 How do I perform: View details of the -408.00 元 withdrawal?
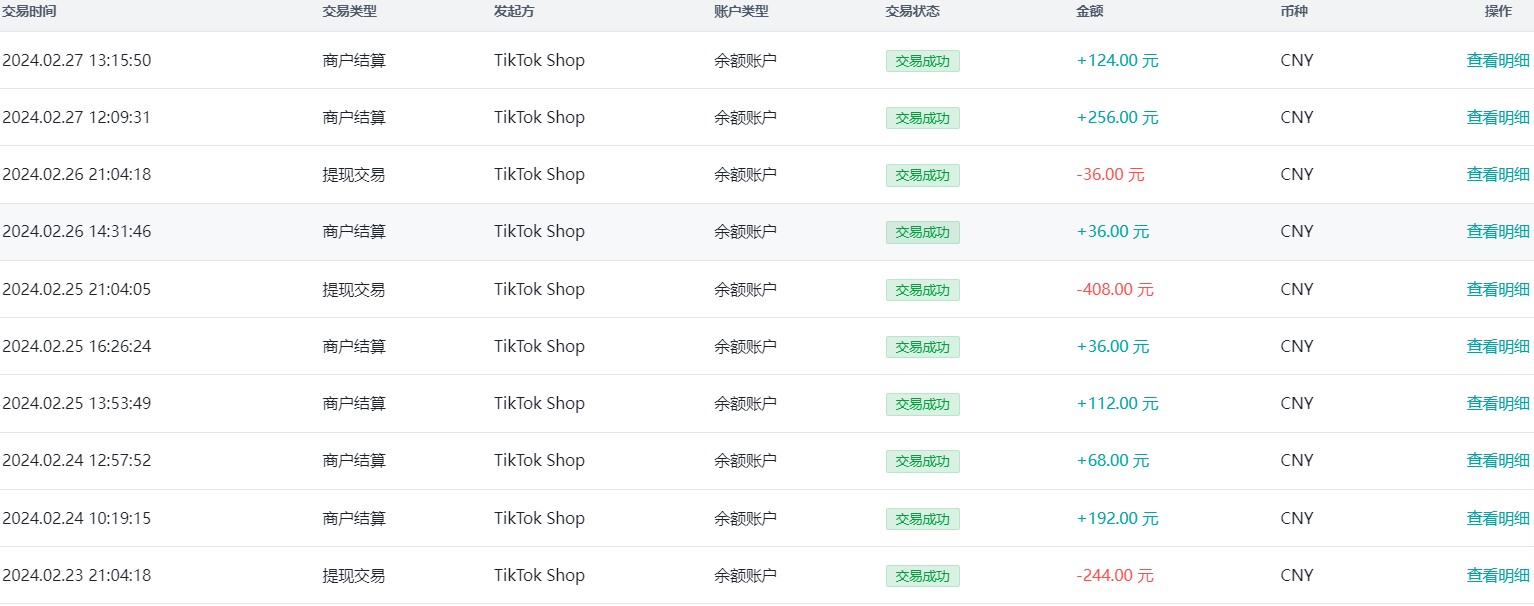point(1497,289)
